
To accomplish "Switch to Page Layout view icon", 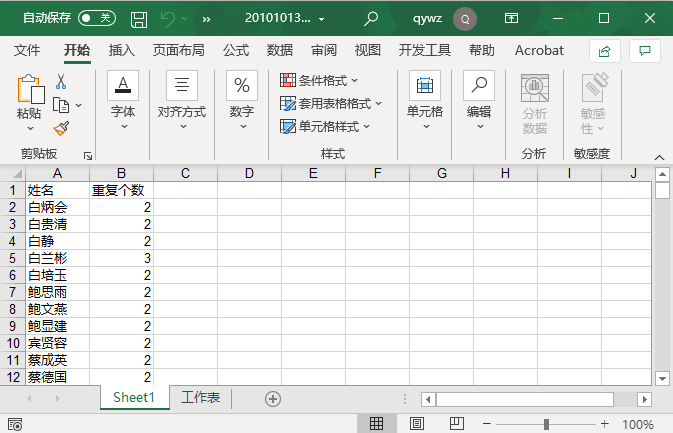I will point(416,424).
